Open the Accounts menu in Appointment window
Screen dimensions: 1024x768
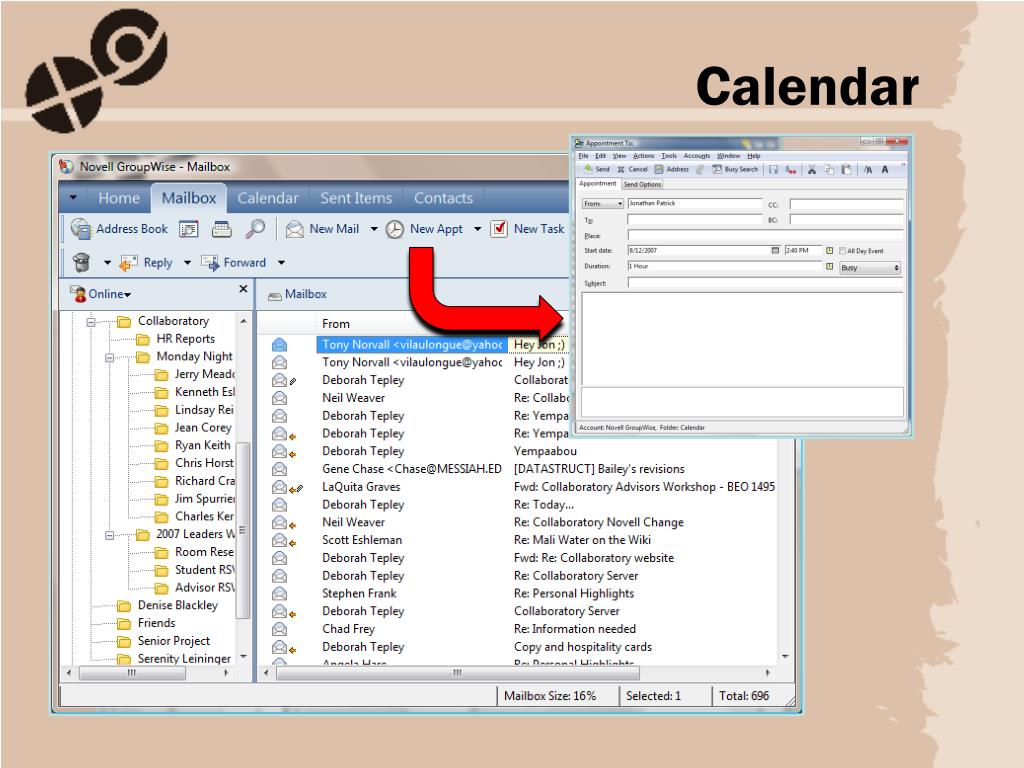pos(696,156)
